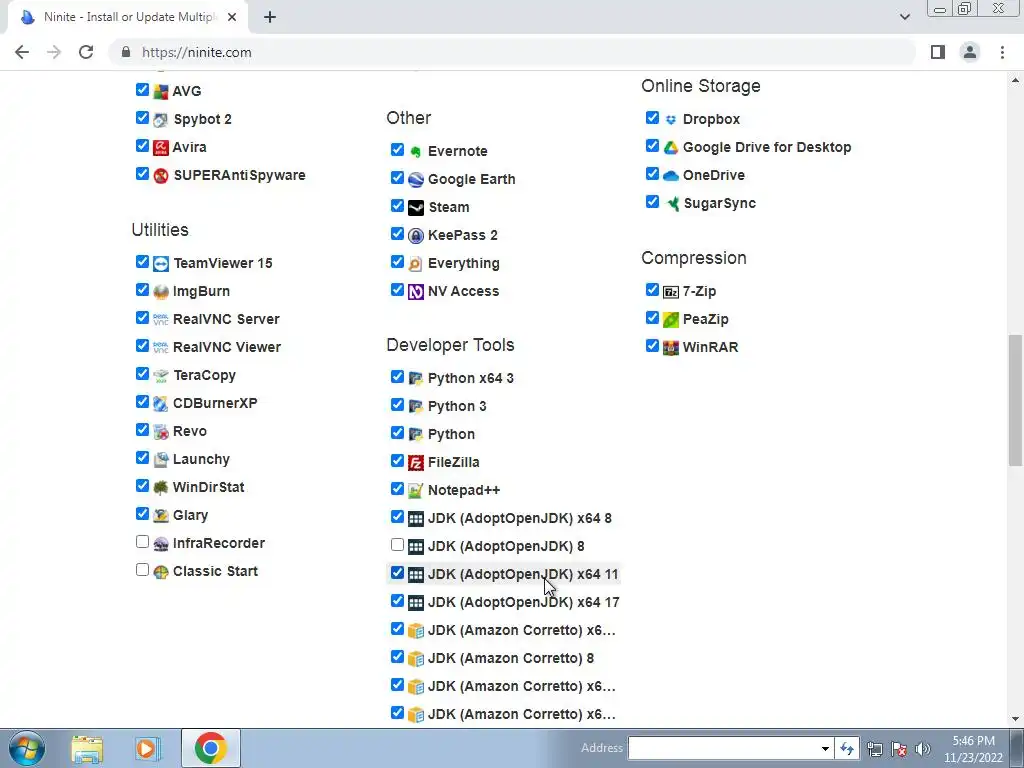Uncheck the TeraCopy checkbox
The height and width of the screenshot is (768, 1024).
142,374
